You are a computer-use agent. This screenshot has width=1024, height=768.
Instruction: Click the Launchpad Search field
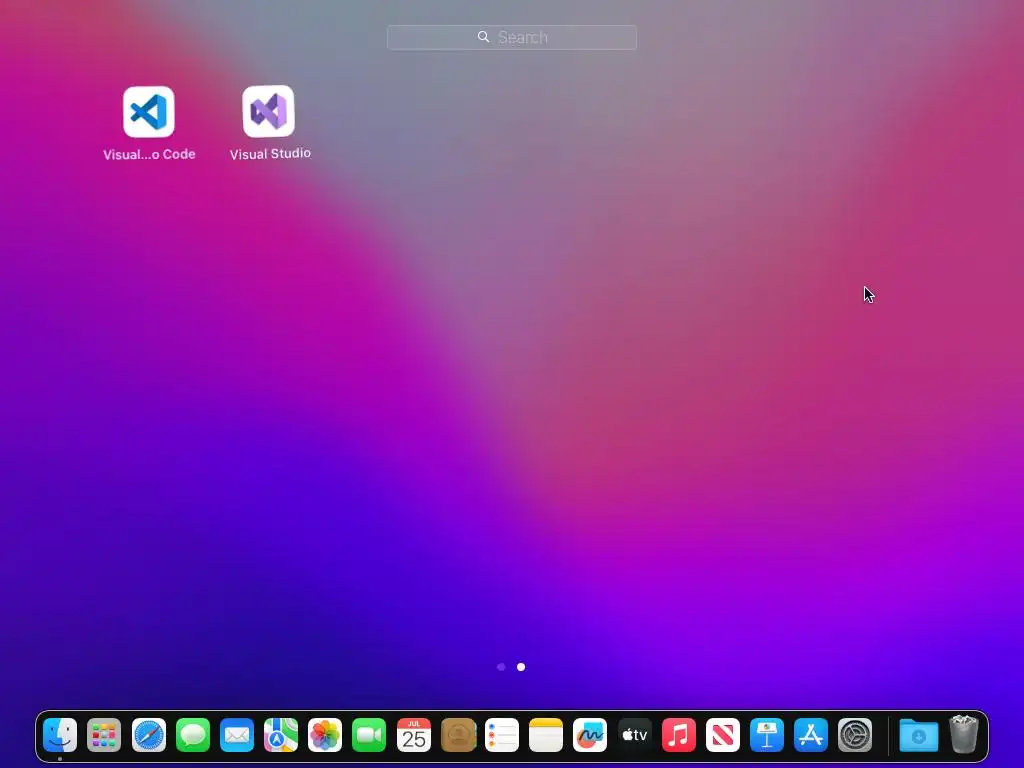(x=511, y=37)
